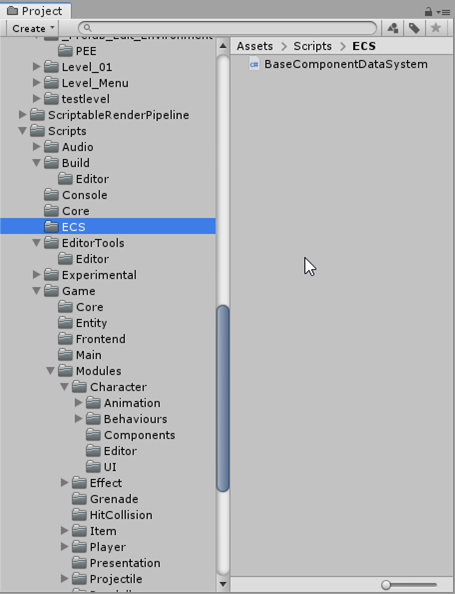Expand the Item folder
The image size is (455, 594).
click(64, 531)
